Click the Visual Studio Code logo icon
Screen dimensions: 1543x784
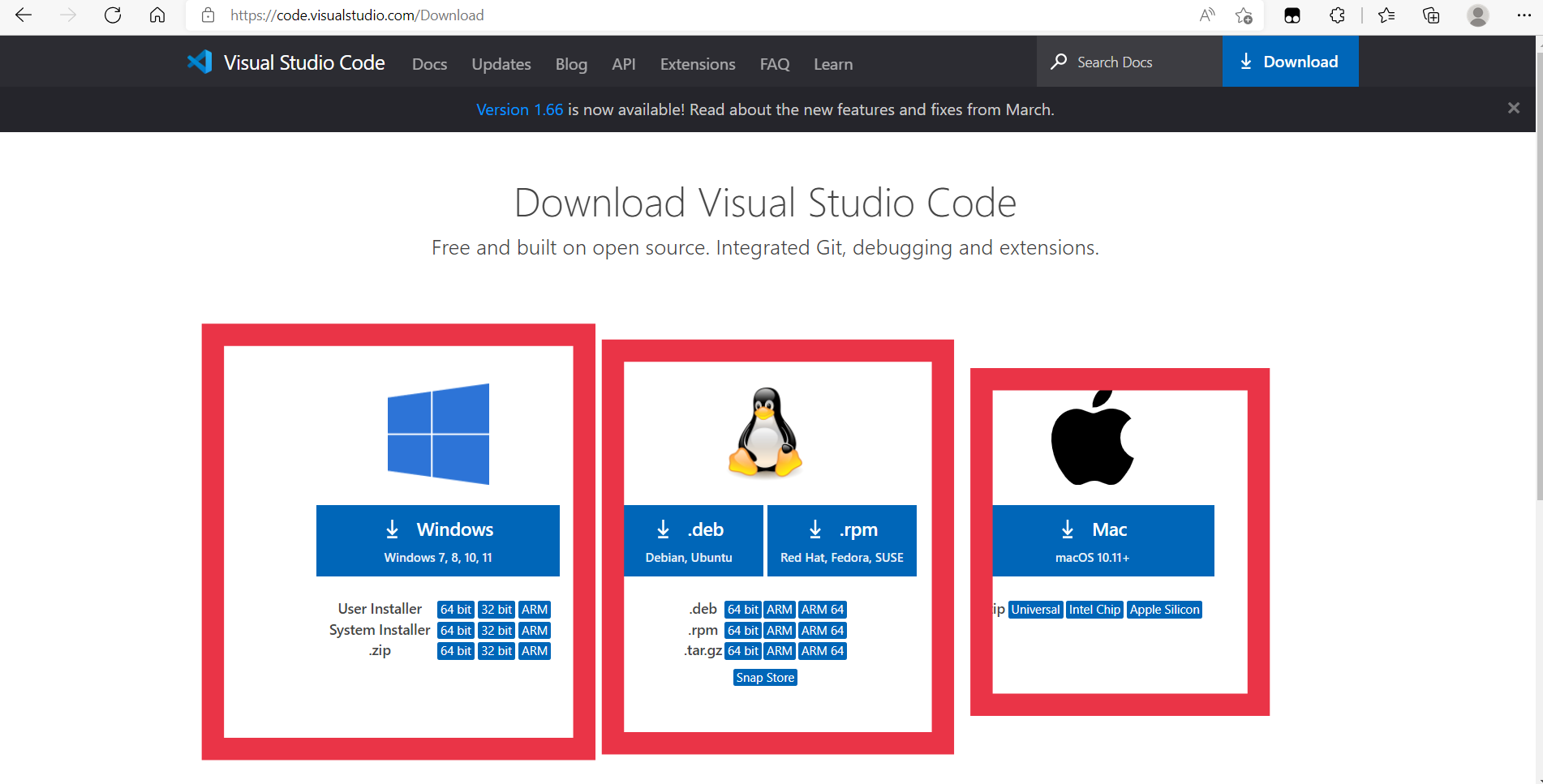[200, 62]
